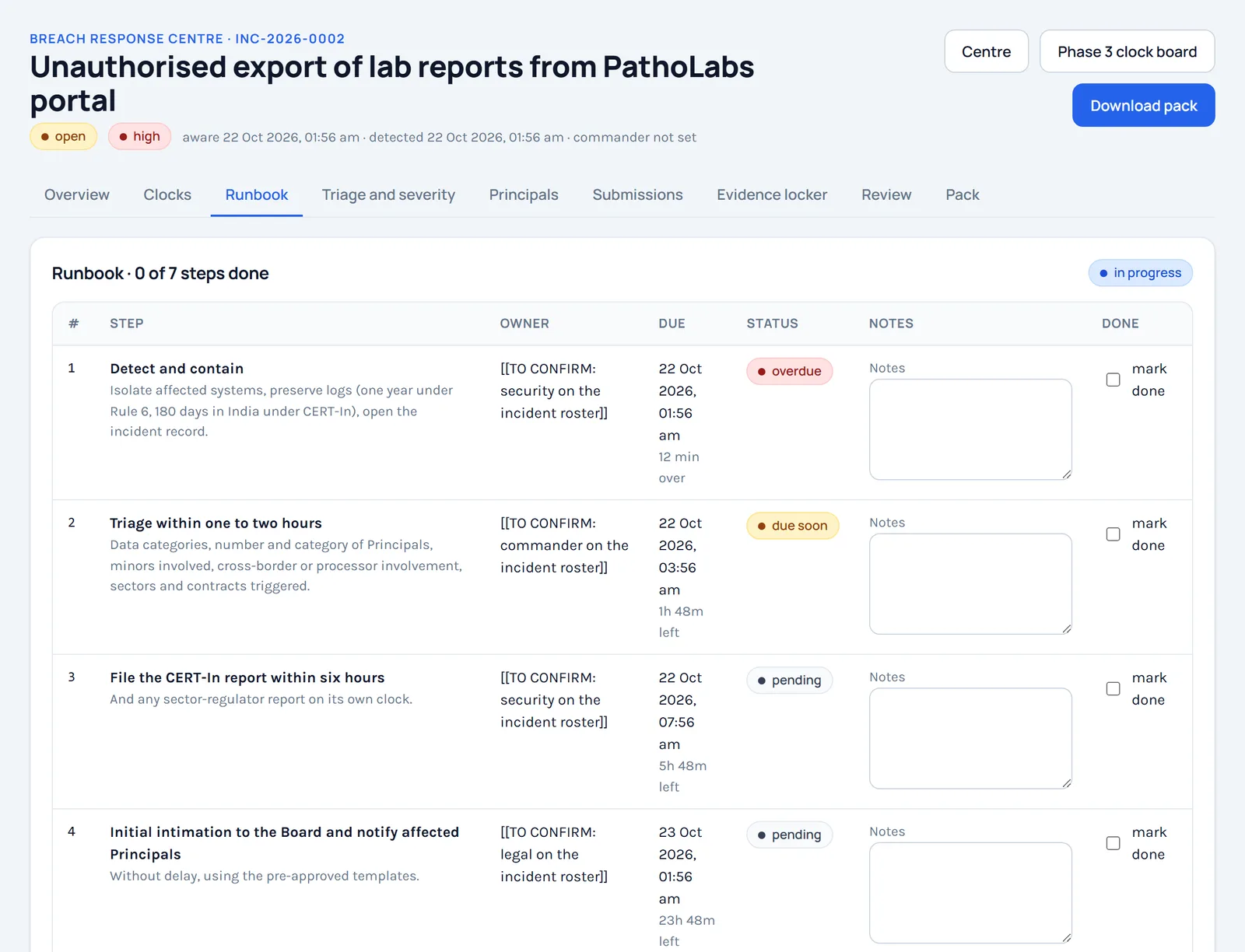Go to the Triage and severity tab
Screen dimensions: 1245x952
[x=388, y=194]
